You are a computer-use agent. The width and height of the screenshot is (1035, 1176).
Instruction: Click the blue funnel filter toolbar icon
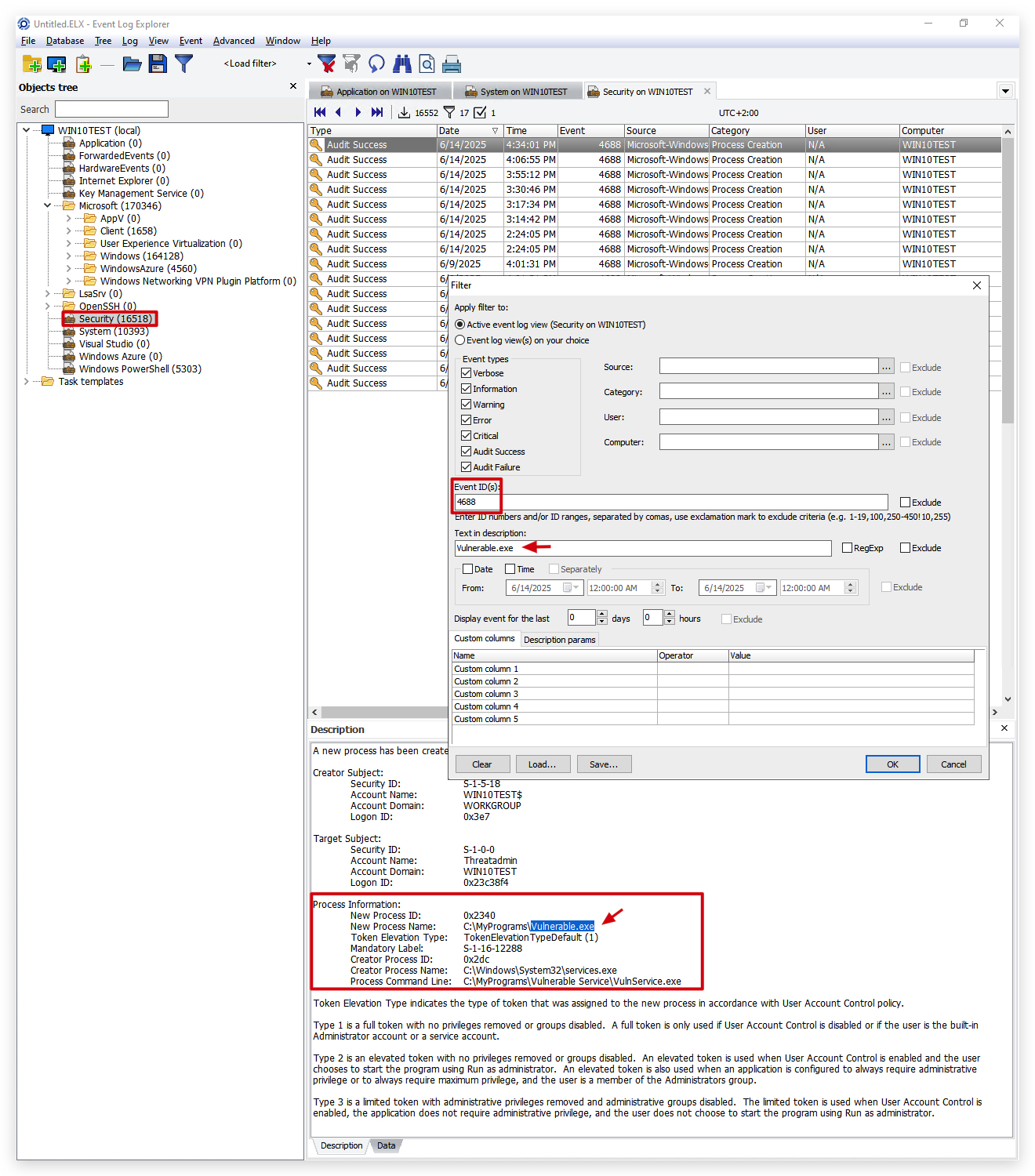click(x=184, y=64)
